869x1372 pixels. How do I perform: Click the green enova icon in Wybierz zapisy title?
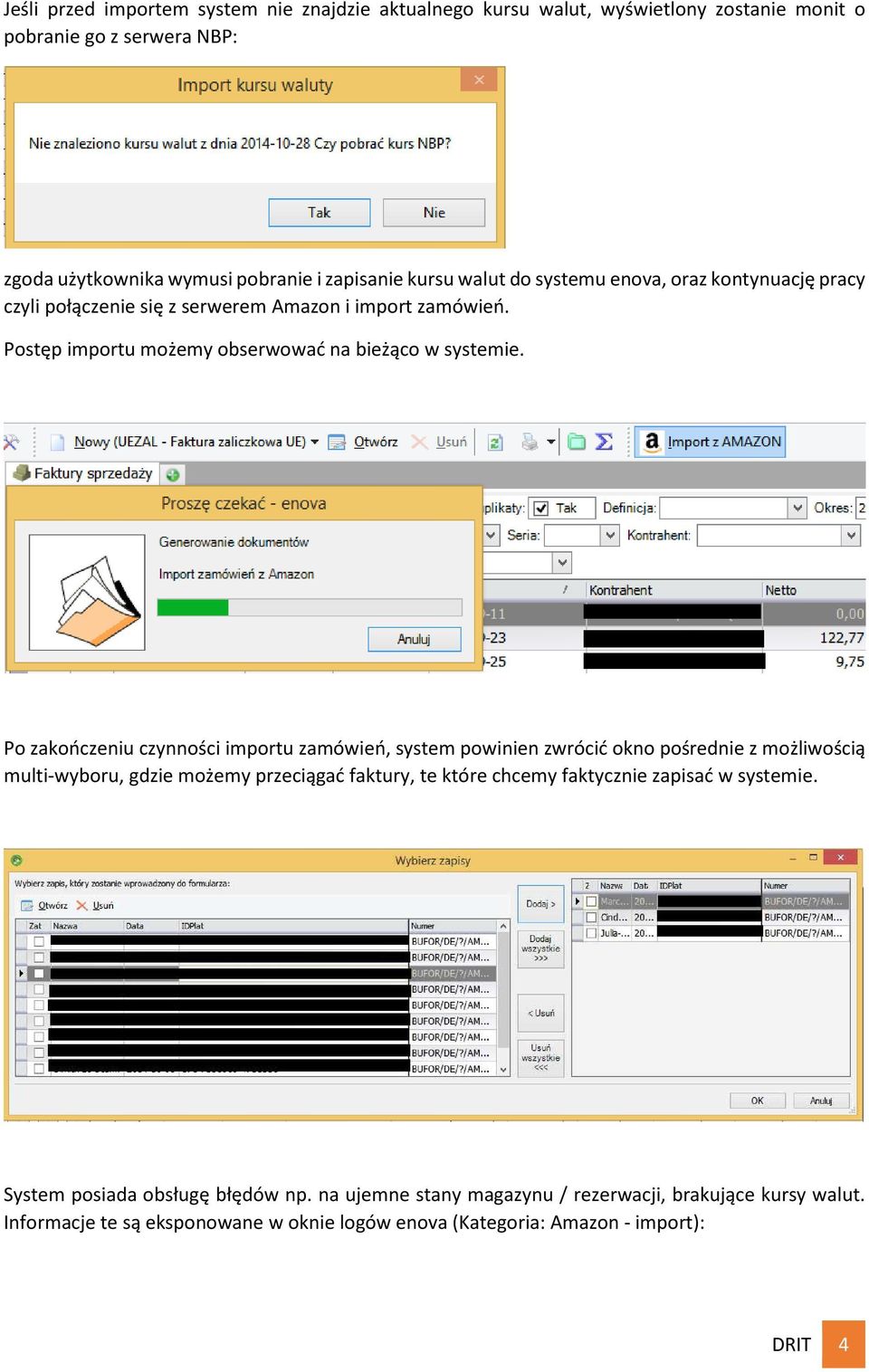point(16,861)
